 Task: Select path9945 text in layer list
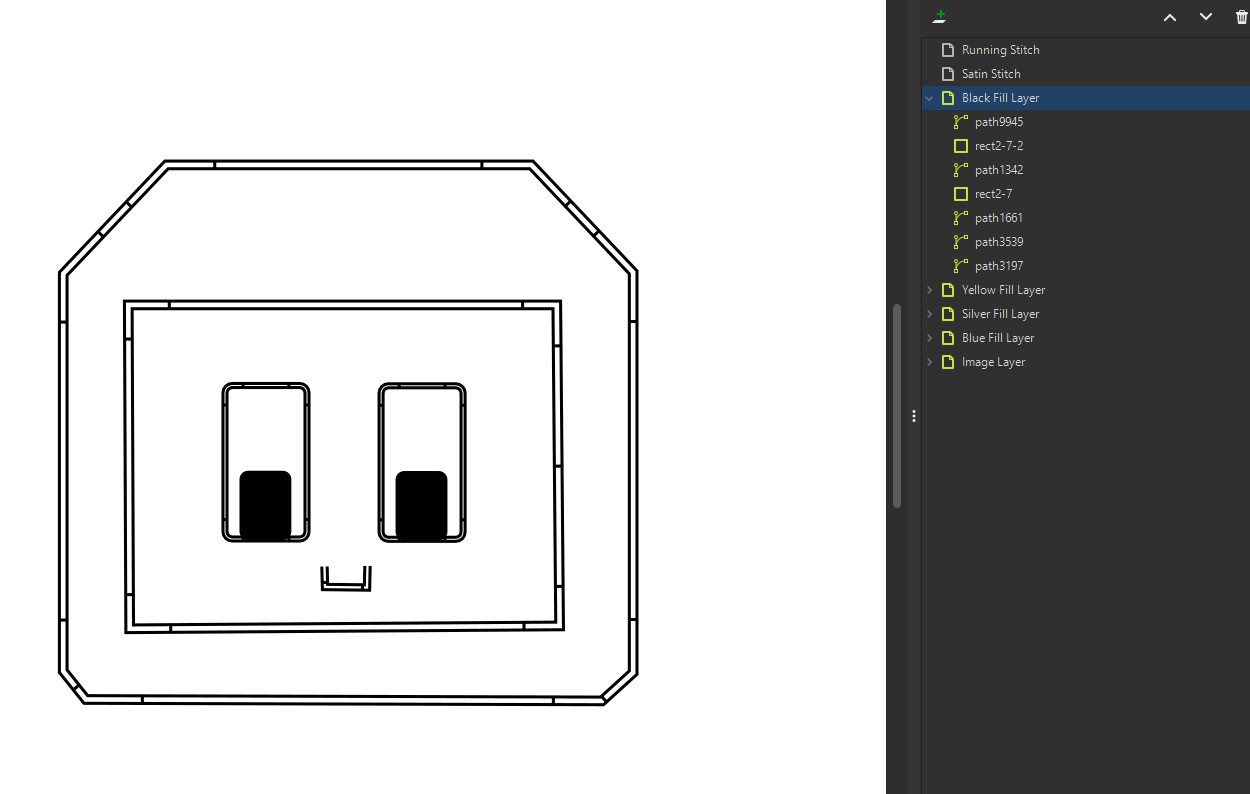point(999,122)
